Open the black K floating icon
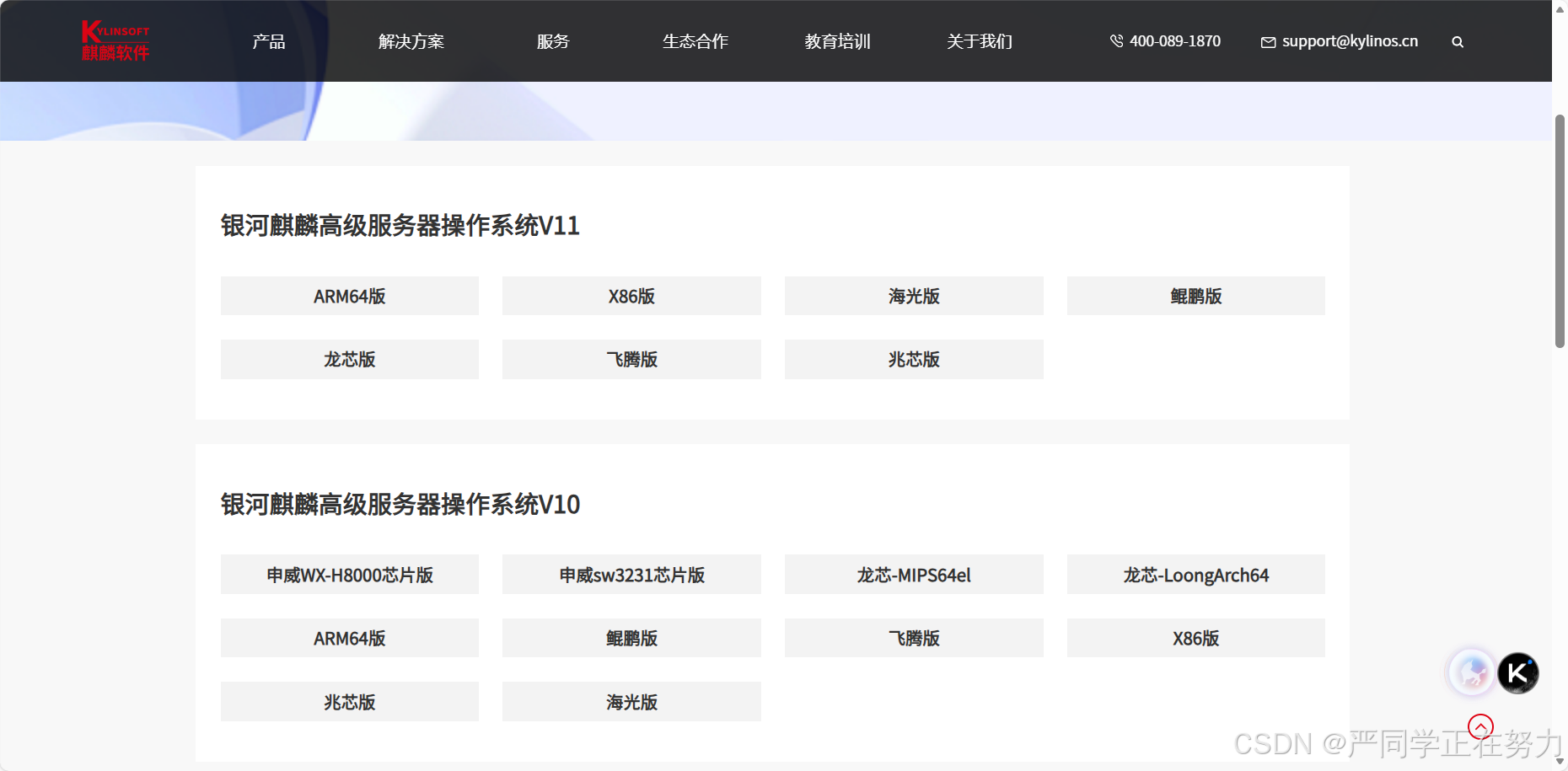The image size is (1568, 771). click(x=1518, y=673)
